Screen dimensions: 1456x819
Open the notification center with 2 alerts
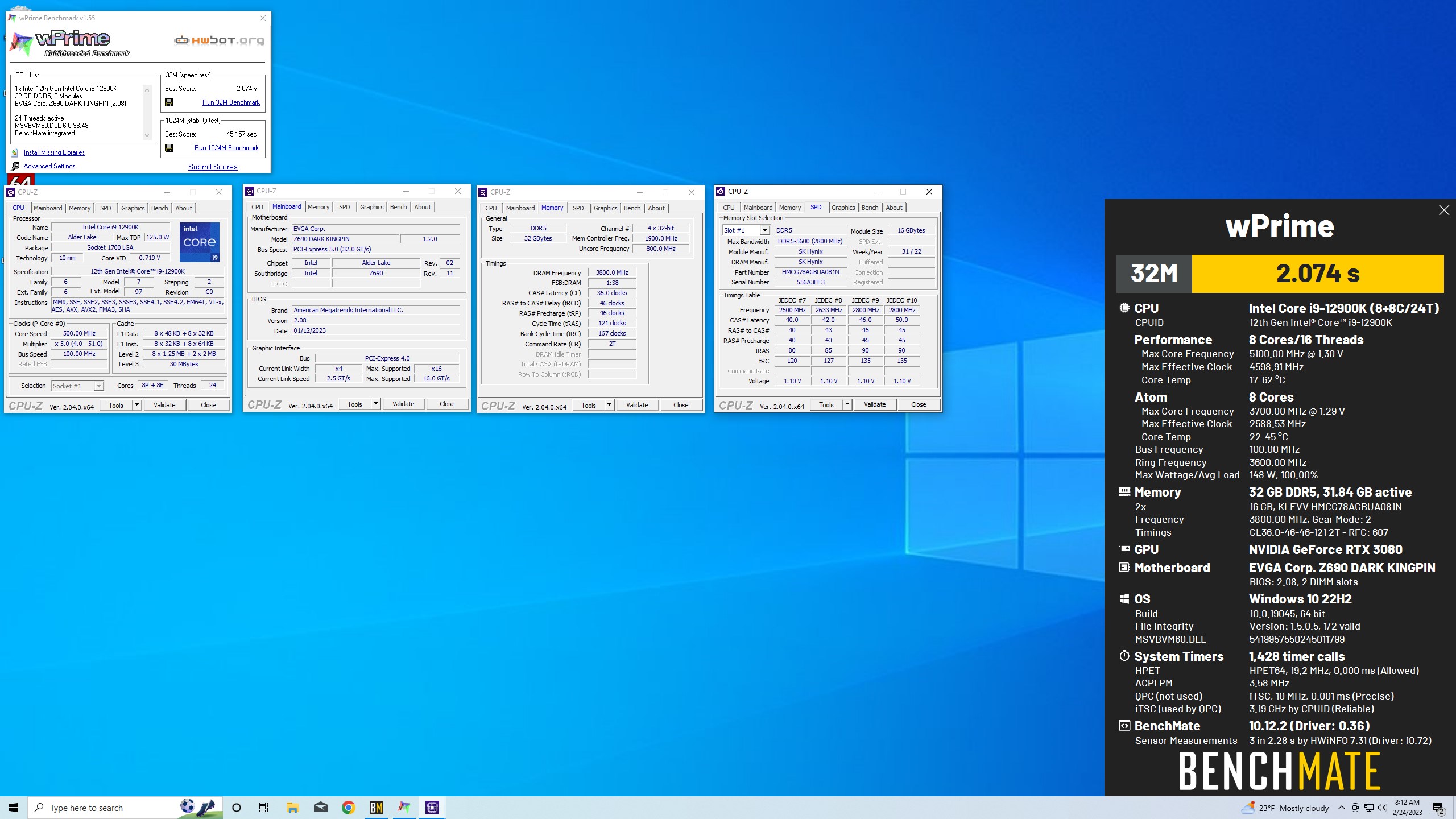tap(1438, 808)
